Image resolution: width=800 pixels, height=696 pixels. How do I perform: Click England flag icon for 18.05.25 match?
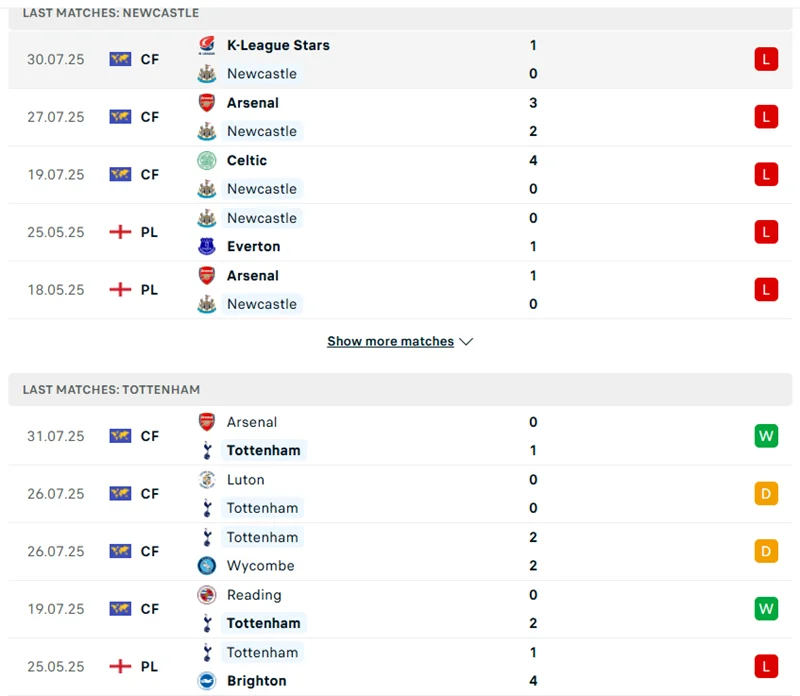[x=120, y=290]
